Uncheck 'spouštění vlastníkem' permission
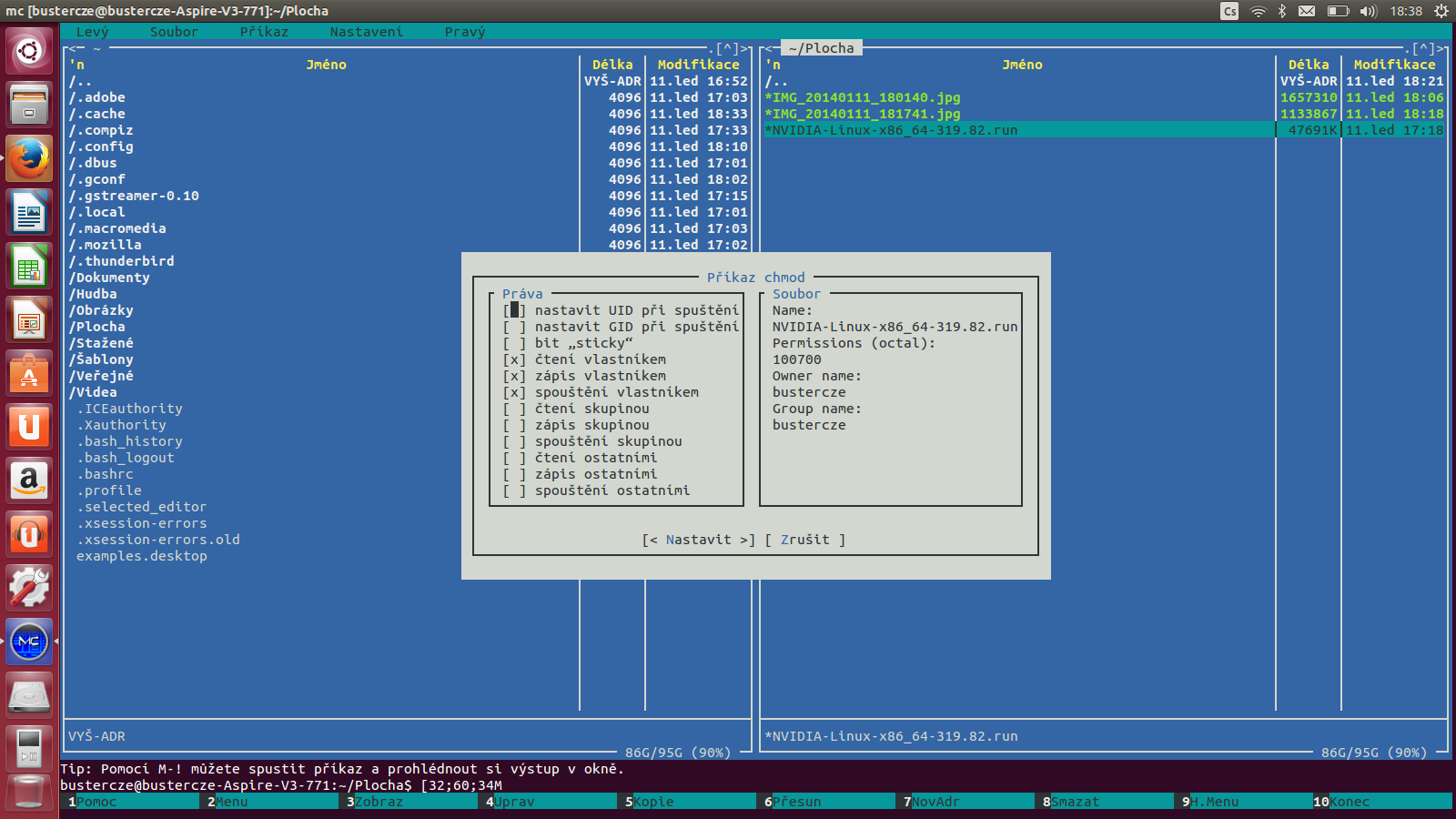 pos(514,392)
